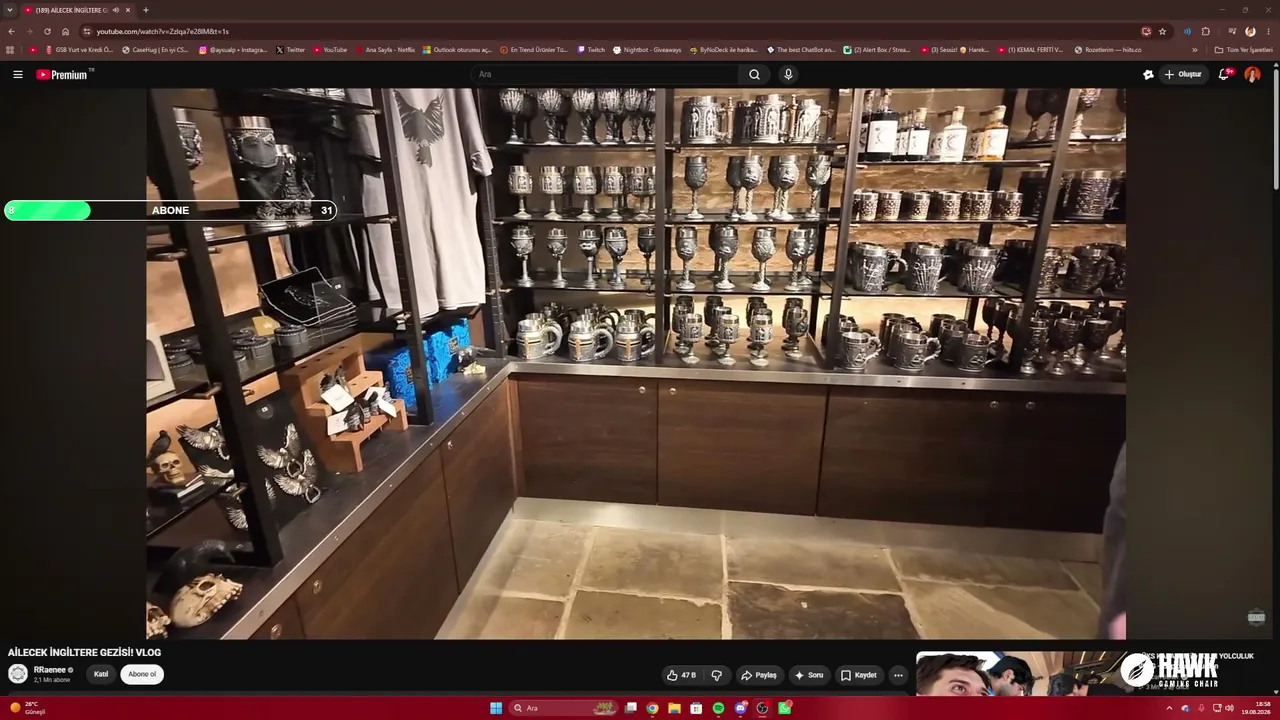Viewport: 1280px width, 720px height.
Task: Open the browser extensions puzzle icon
Action: [1206, 31]
